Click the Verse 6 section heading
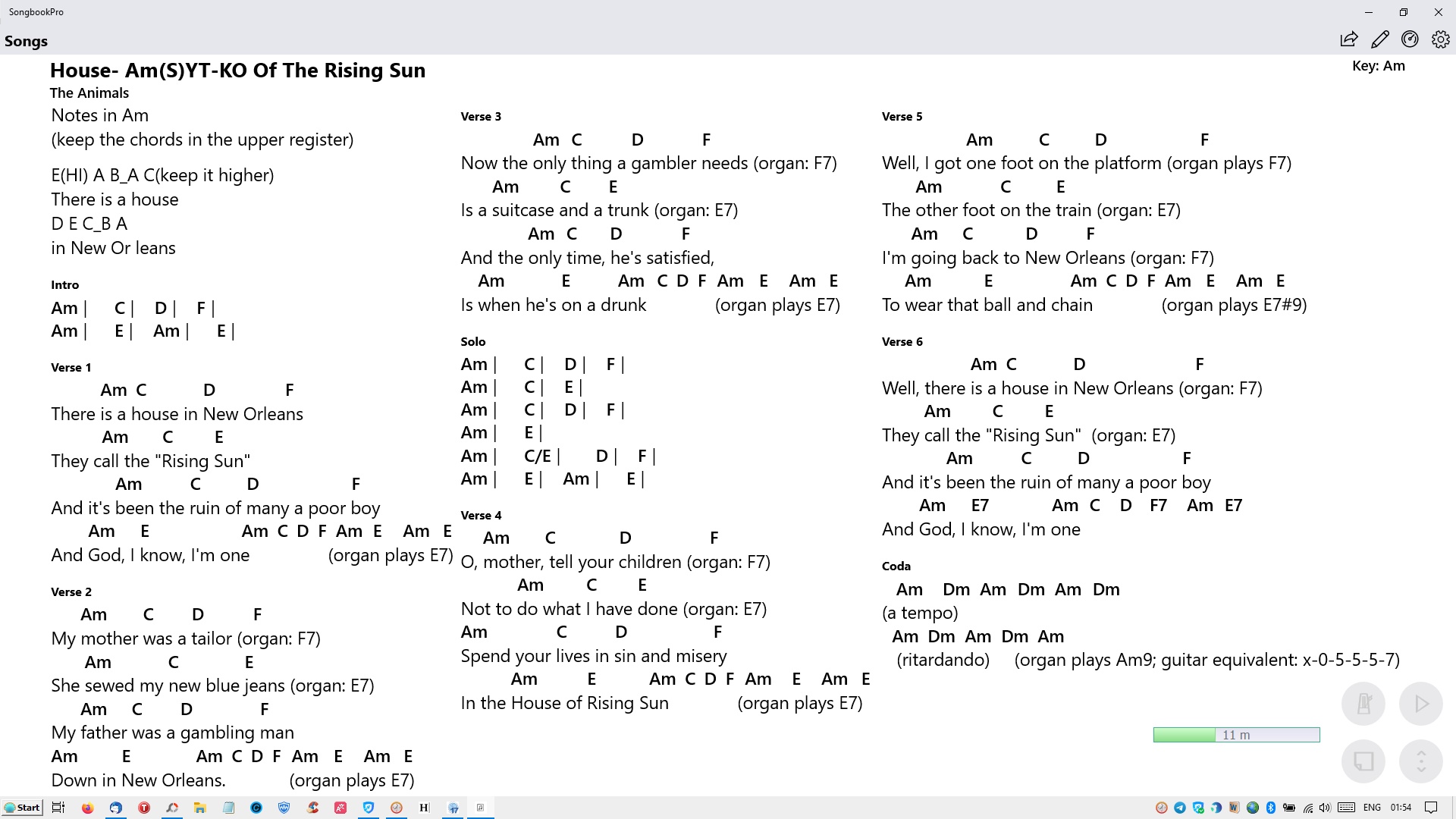 point(902,342)
